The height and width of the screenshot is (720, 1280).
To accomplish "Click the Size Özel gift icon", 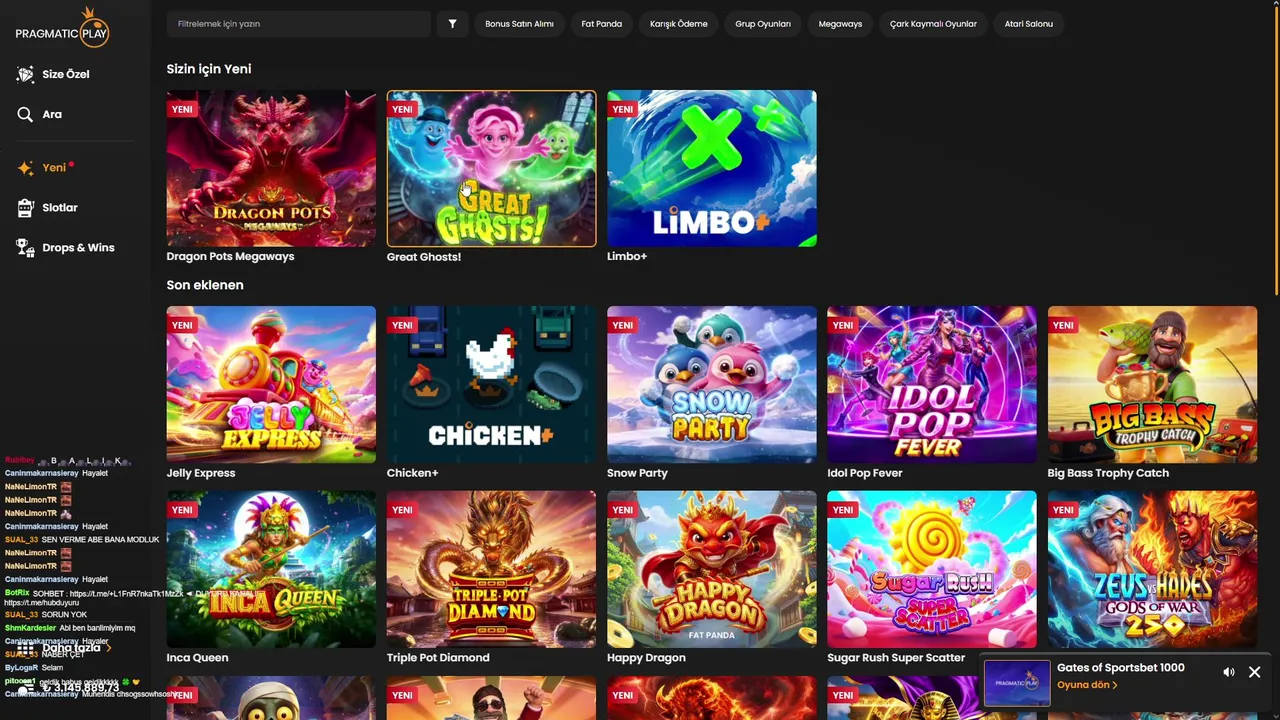I will [x=25, y=74].
